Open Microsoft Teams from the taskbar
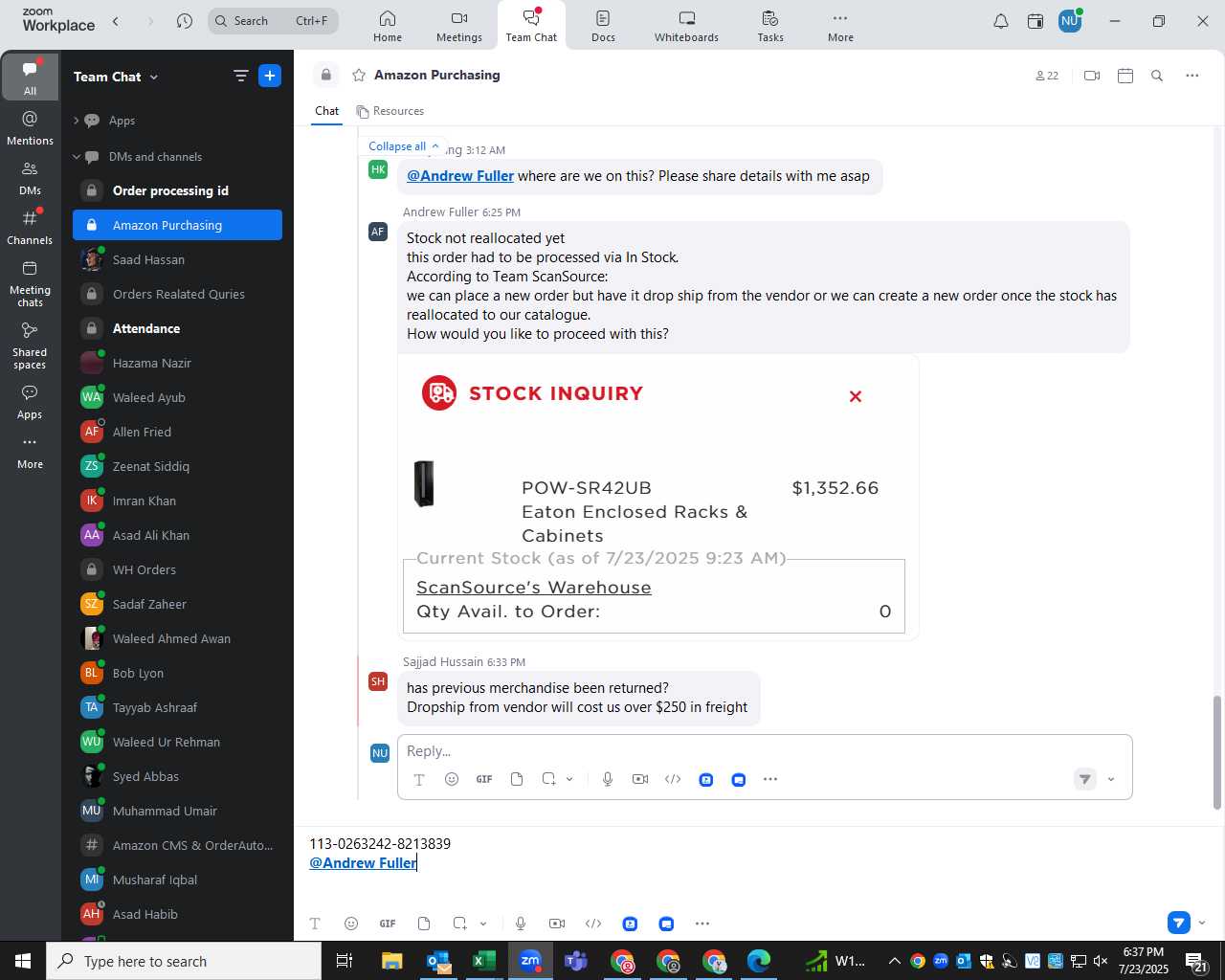This screenshot has width=1225, height=980. tap(576, 961)
